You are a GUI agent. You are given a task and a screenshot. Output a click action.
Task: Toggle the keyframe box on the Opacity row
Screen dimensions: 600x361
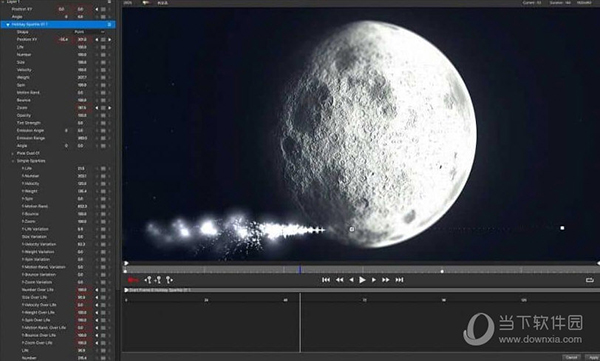pyautogui.click(x=103, y=116)
